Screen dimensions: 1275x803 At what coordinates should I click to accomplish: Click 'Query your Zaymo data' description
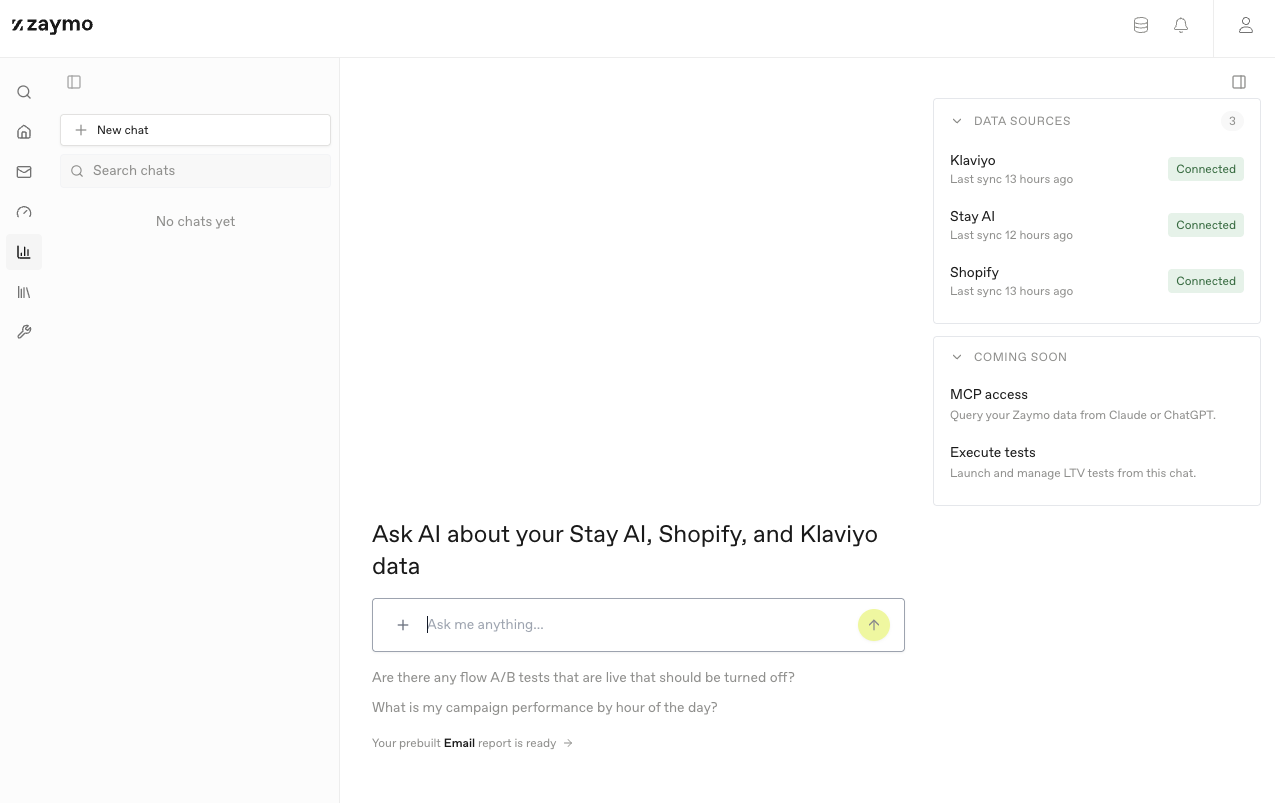[1083, 415]
